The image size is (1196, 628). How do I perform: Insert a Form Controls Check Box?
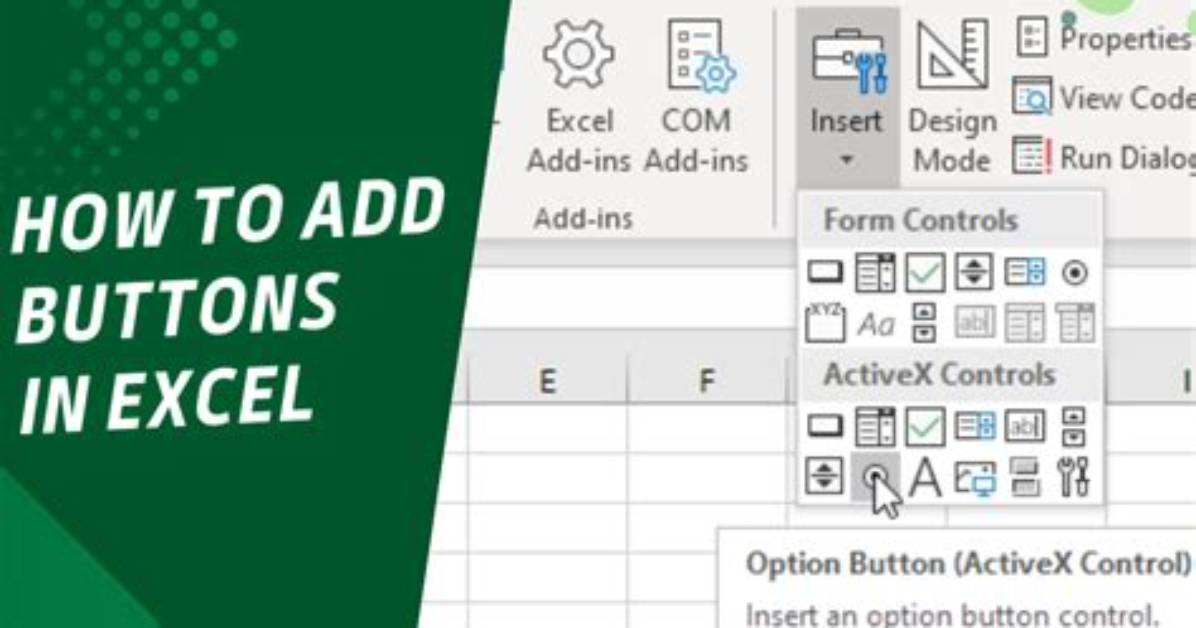(x=925, y=272)
